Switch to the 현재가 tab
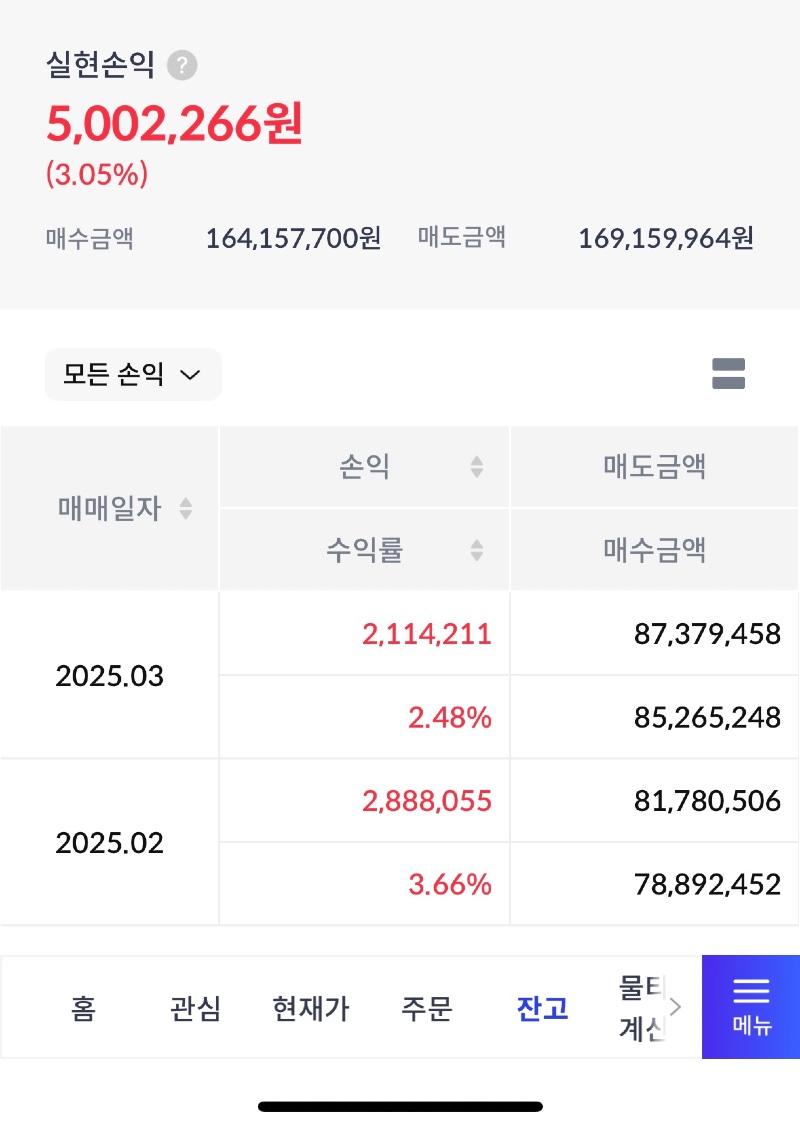Viewport: 800px width, 1128px height. (311, 1008)
